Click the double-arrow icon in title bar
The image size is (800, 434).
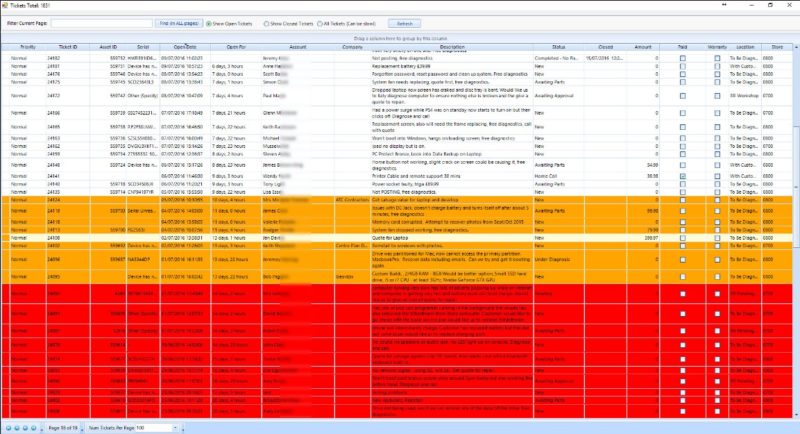[724, 5]
